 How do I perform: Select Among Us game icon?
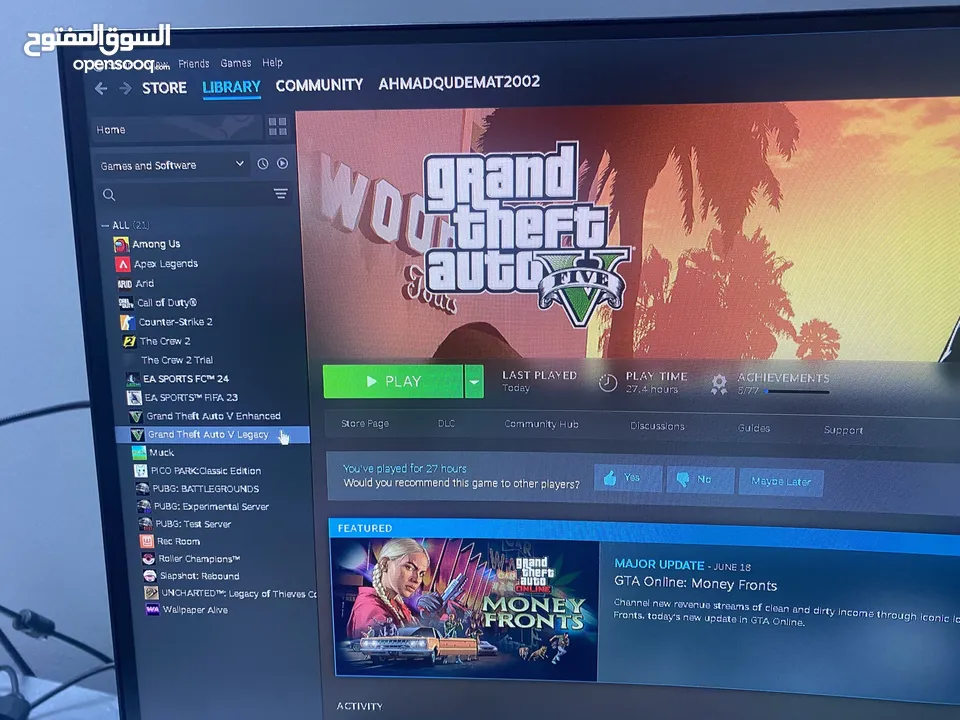coord(121,245)
